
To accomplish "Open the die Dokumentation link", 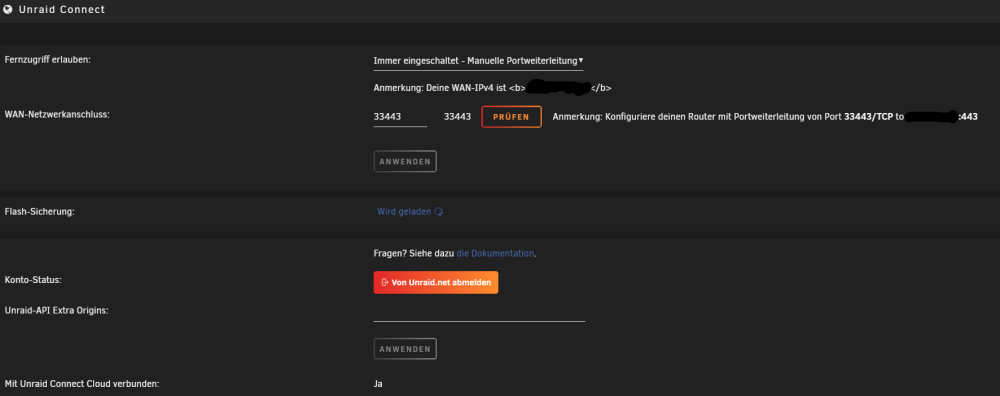I will coord(495,253).
